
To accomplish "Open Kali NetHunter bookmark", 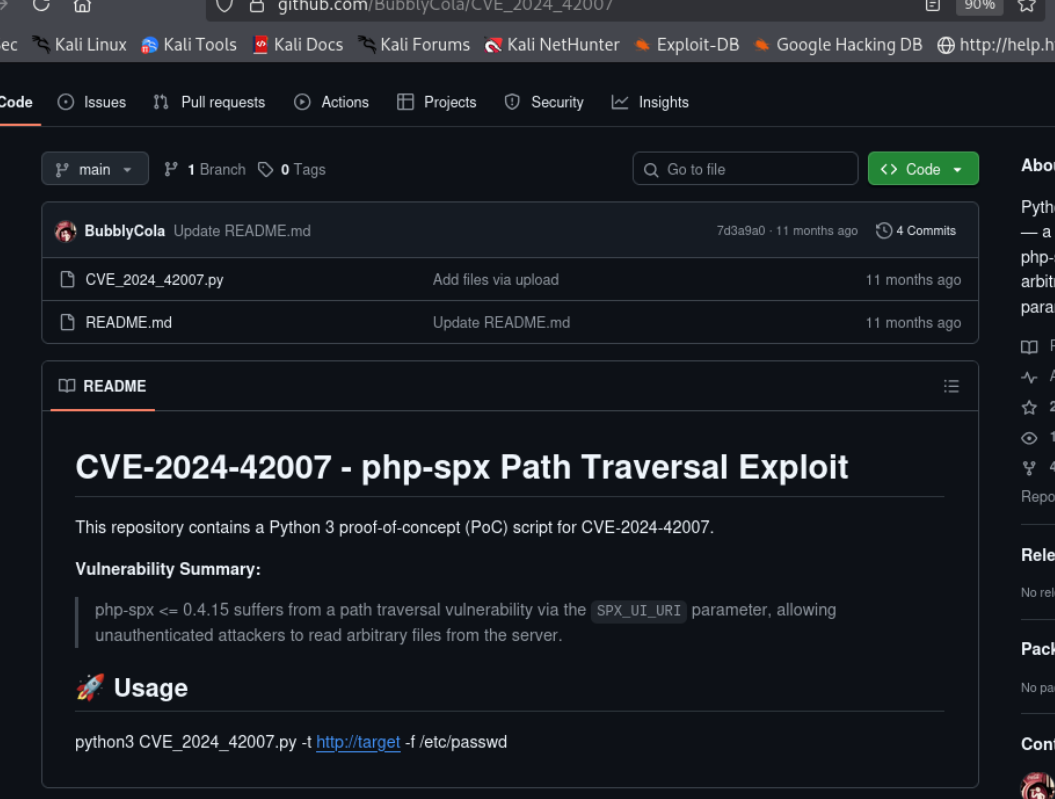I will click(x=552, y=45).
